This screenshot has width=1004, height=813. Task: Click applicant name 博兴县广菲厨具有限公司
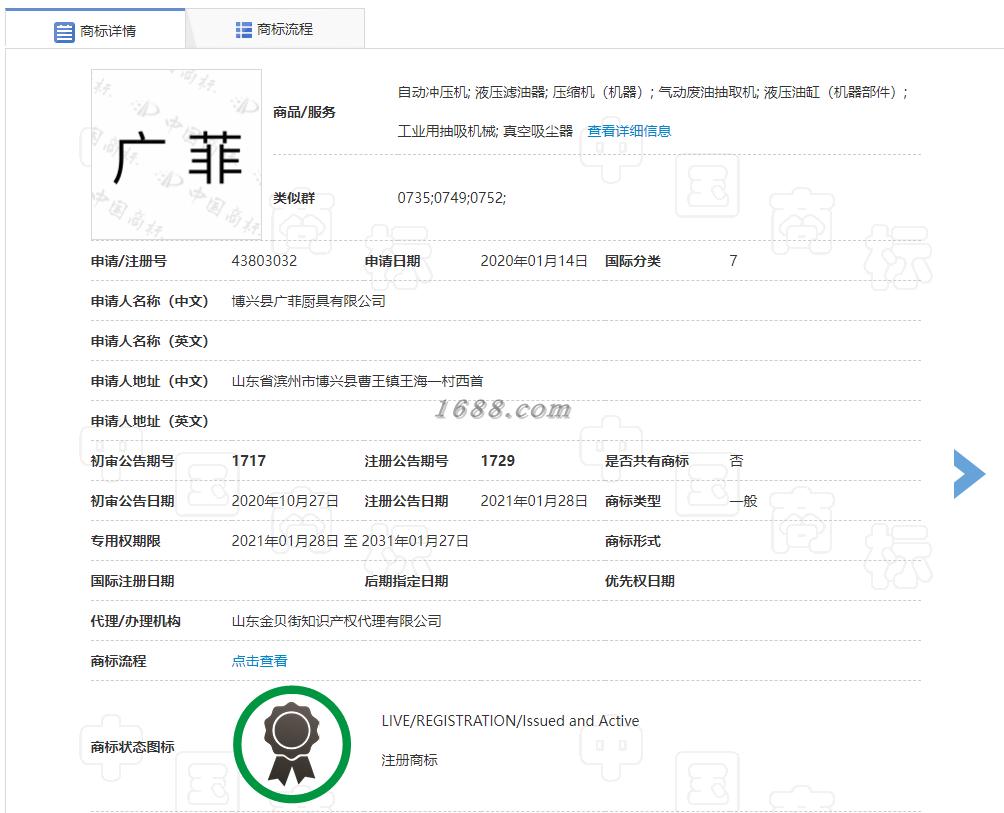click(308, 301)
